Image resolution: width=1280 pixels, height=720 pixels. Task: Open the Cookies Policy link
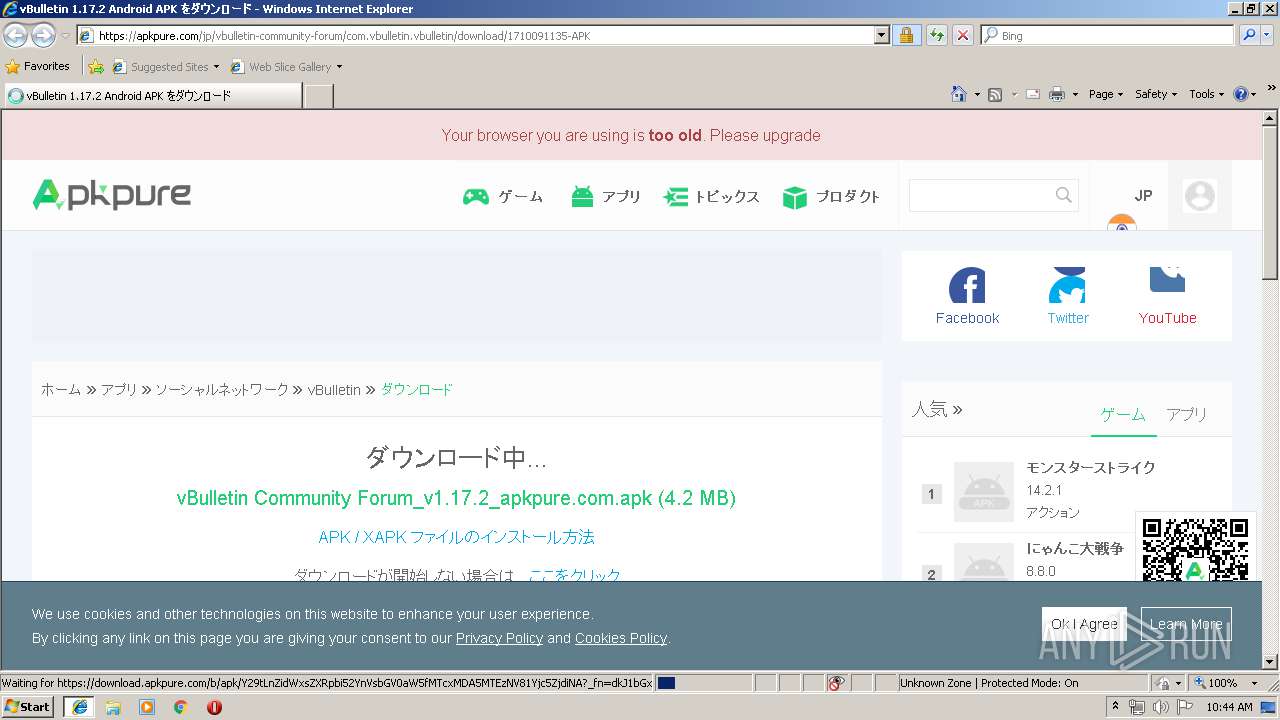[621, 638]
